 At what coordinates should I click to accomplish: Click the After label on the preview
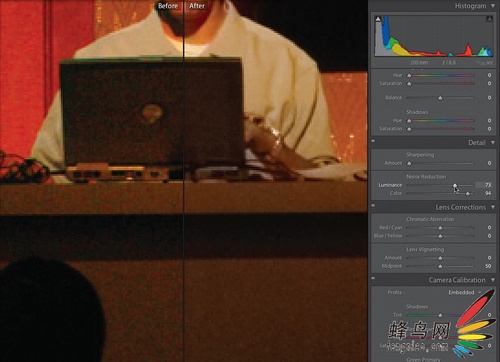click(197, 6)
